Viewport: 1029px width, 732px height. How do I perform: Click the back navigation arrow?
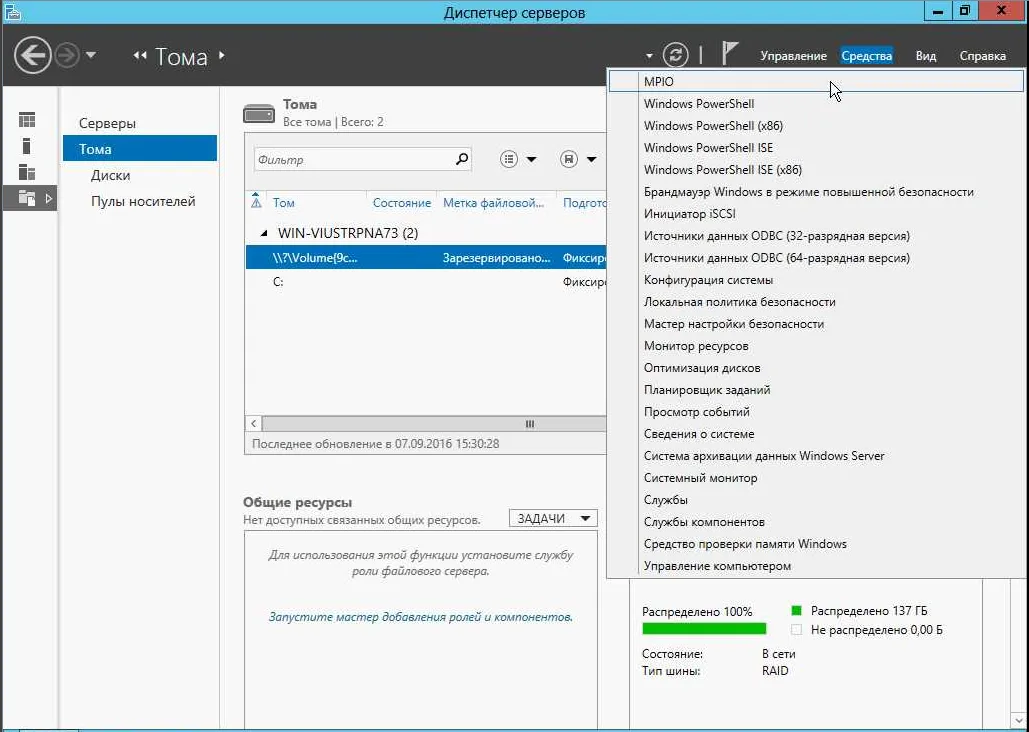pos(32,55)
